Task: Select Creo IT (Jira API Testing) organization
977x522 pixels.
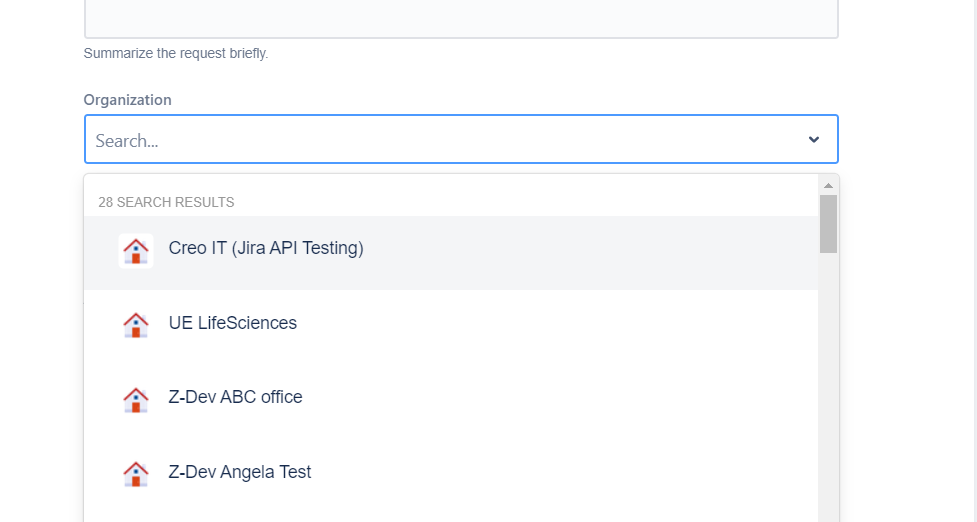Action: (x=266, y=249)
